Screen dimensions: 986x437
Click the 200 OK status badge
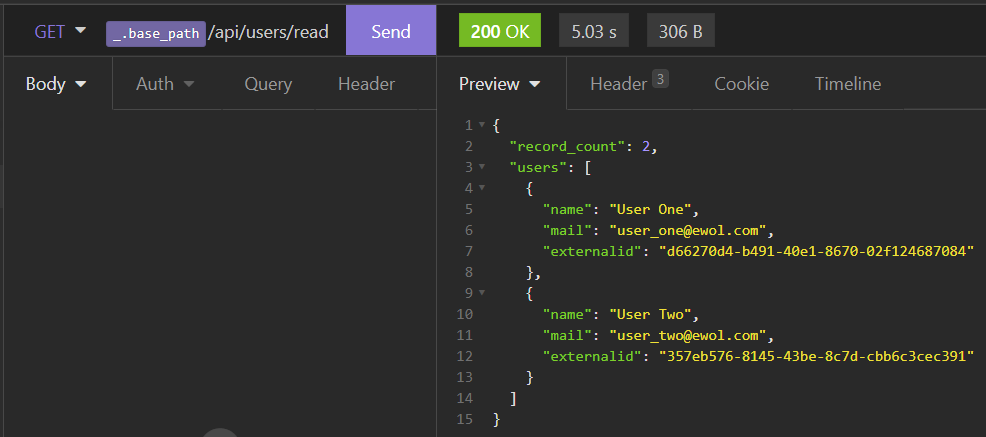[500, 32]
